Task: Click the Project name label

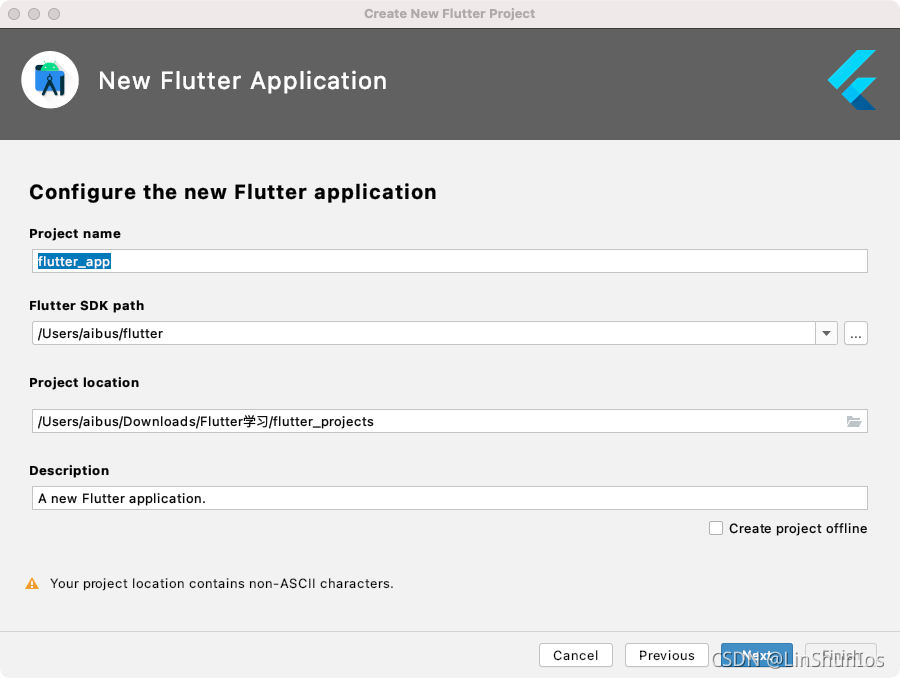Action: 75,234
